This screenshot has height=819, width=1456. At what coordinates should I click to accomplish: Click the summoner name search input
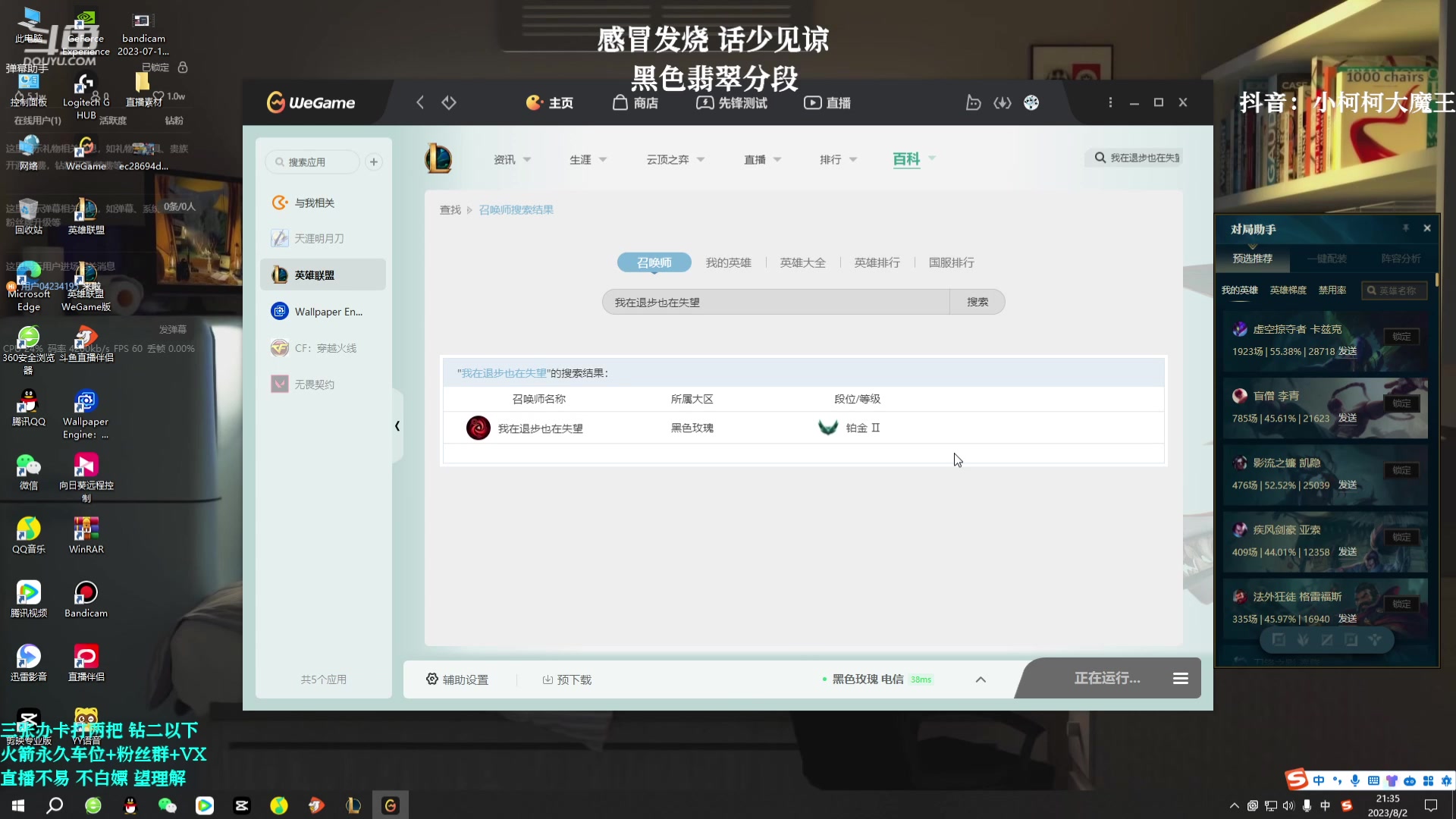coord(776,302)
